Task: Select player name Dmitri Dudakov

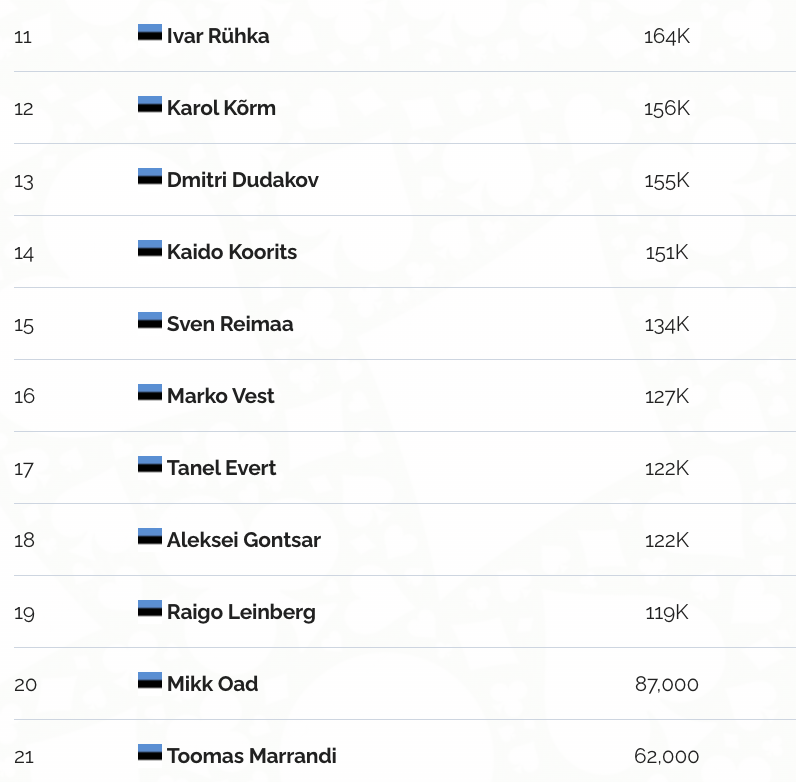Action: point(243,180)
